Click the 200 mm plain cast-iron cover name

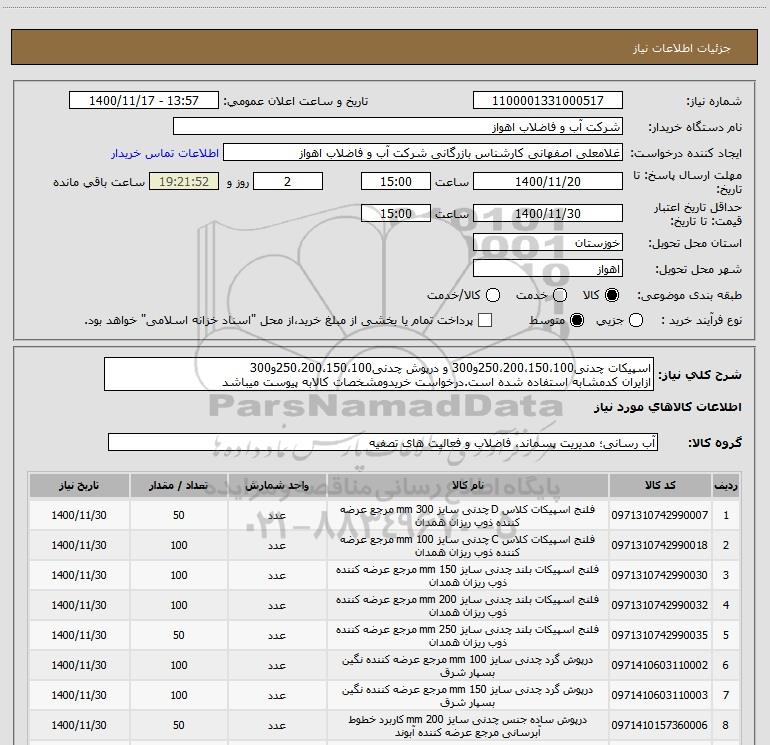(468, 725)
